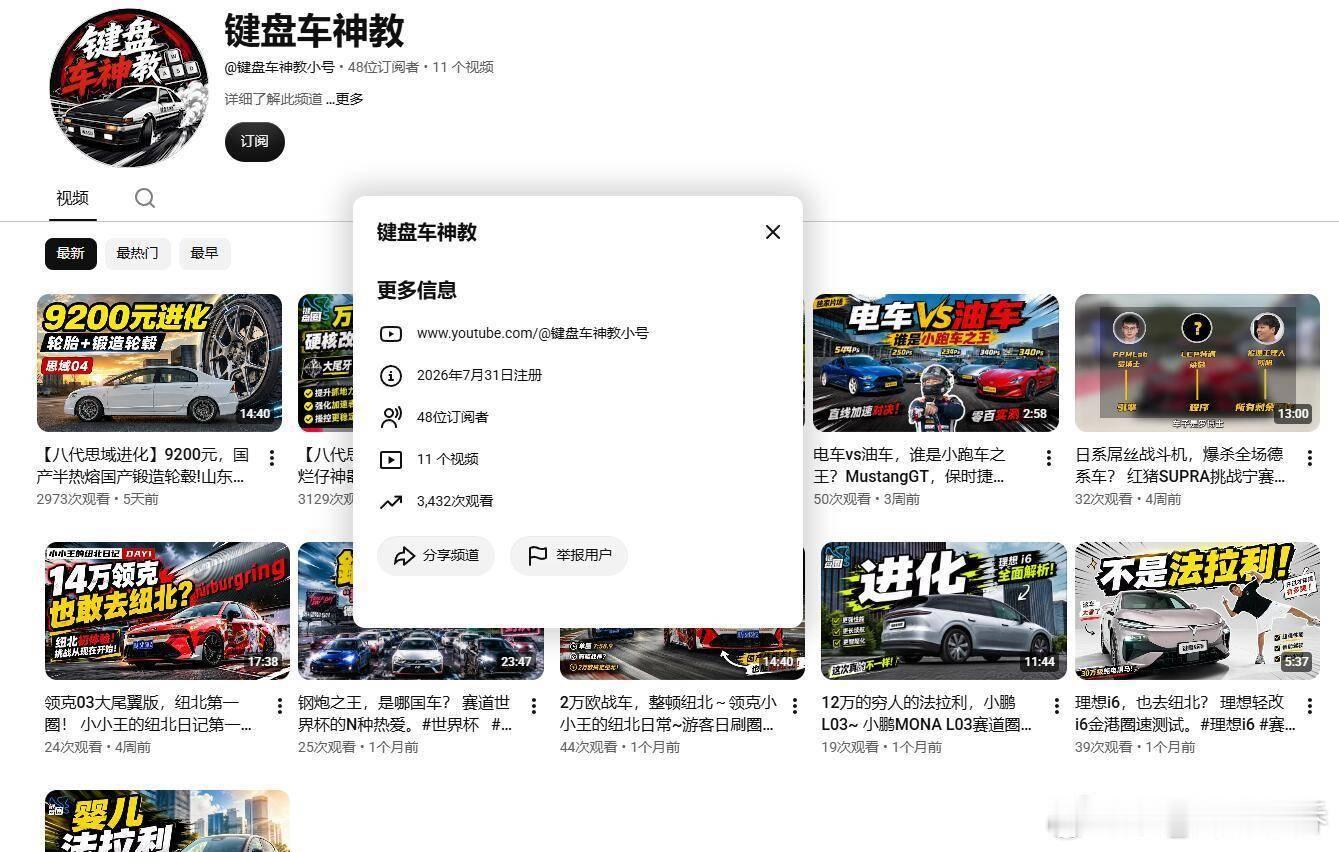1339x852 pixels.
Task: Open 9200元进化 video thumbnail
Action: tap(160, 363)
